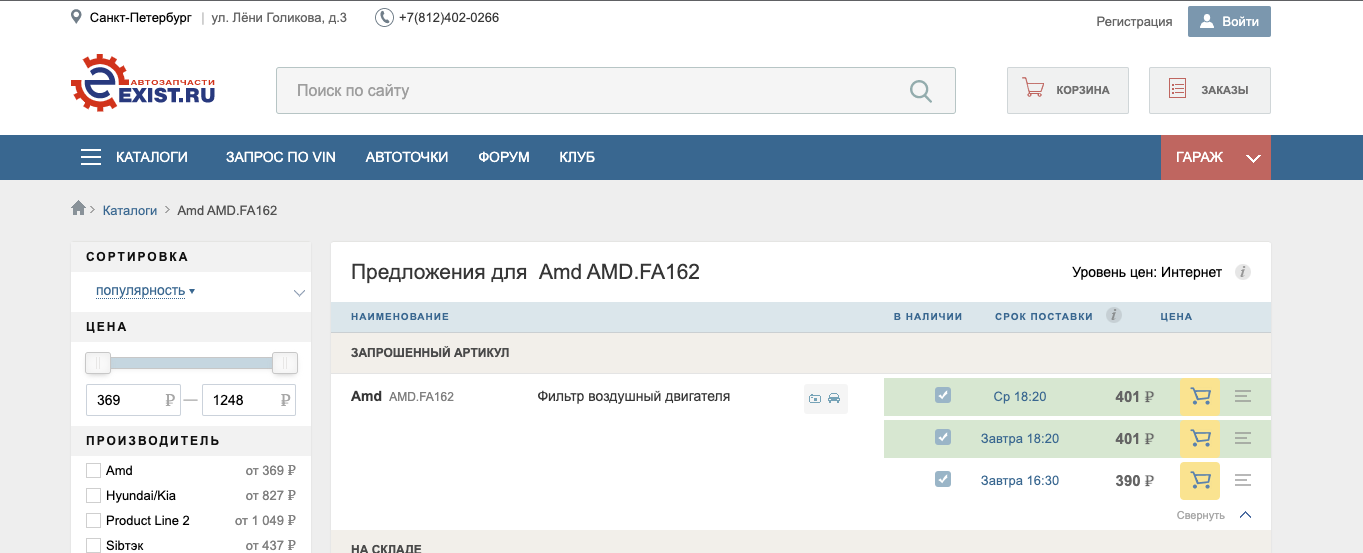Click the Exist.ru logo
Screen dimensions: 1363x553
pyautogui.click(x=143, y=83)
